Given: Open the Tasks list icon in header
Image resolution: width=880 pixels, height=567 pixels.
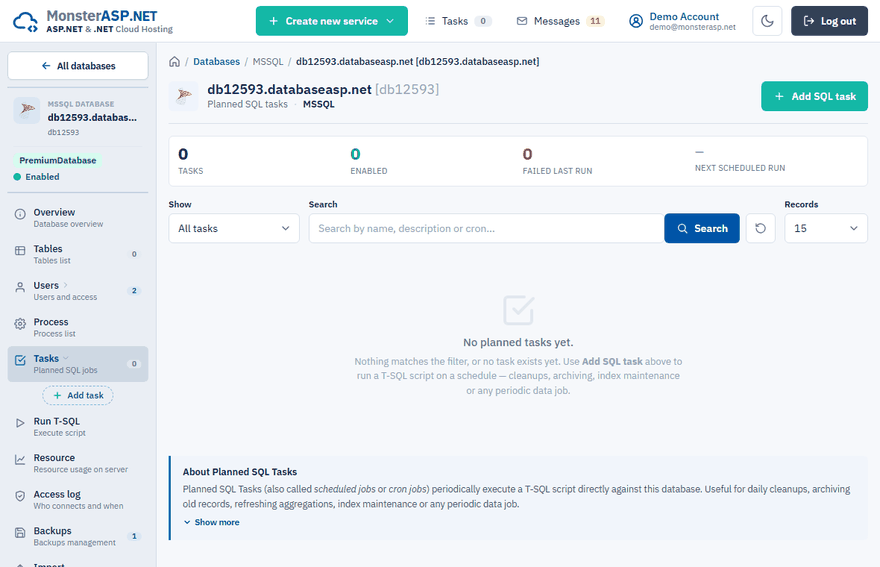Looking at the screenshot, I should click(430, 21).
